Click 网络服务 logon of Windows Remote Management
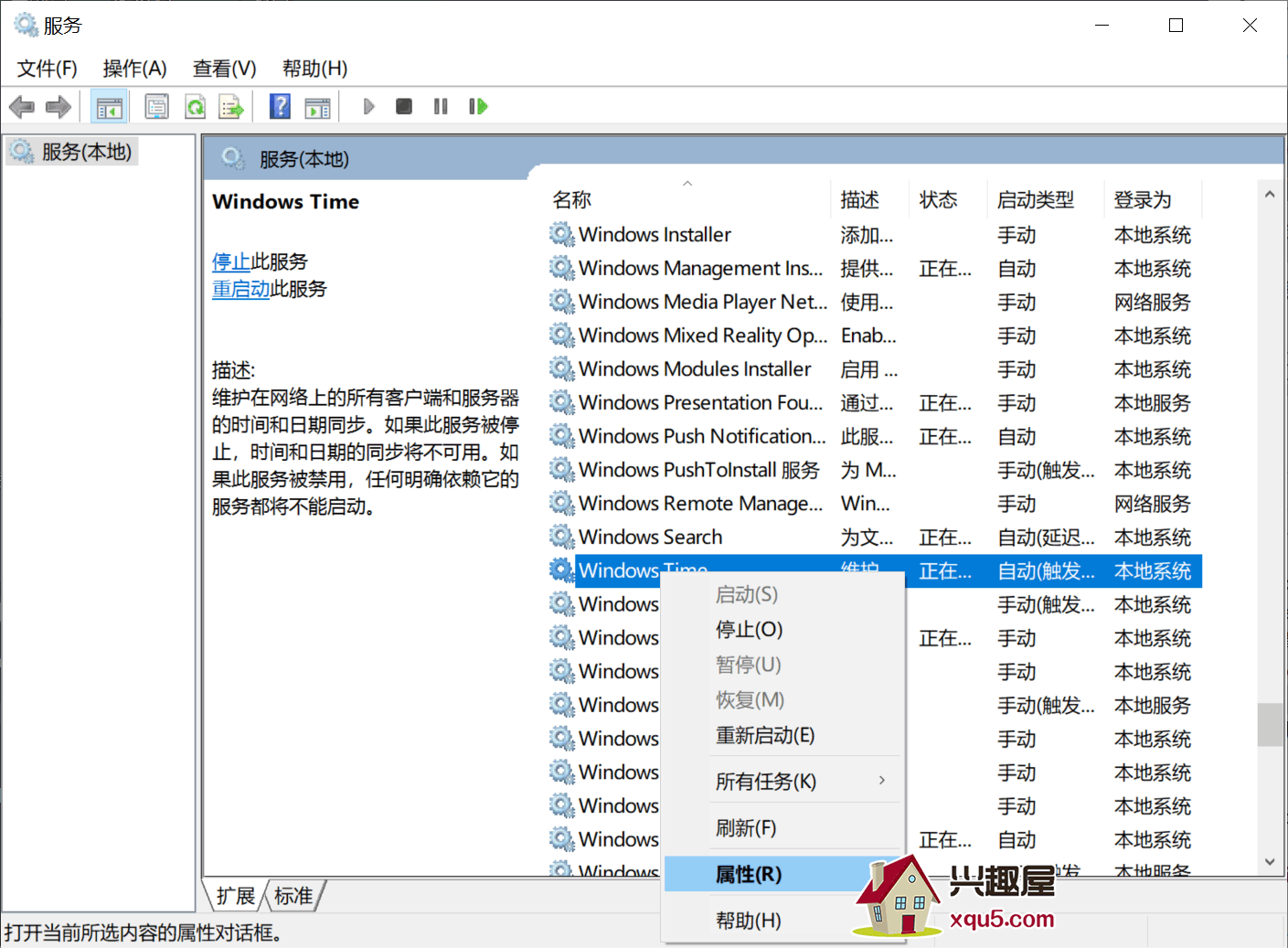This screenshot has height=948, width=1288. pos(1153,504)
